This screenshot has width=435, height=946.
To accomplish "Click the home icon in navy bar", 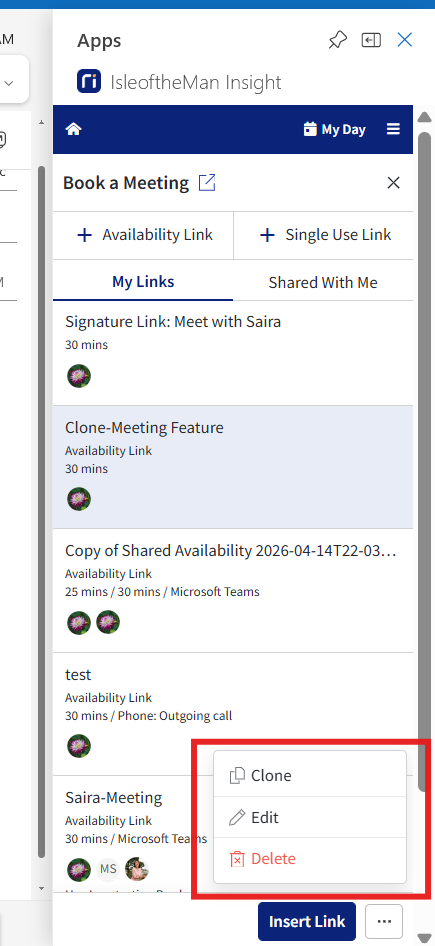I will click(74, 129).
